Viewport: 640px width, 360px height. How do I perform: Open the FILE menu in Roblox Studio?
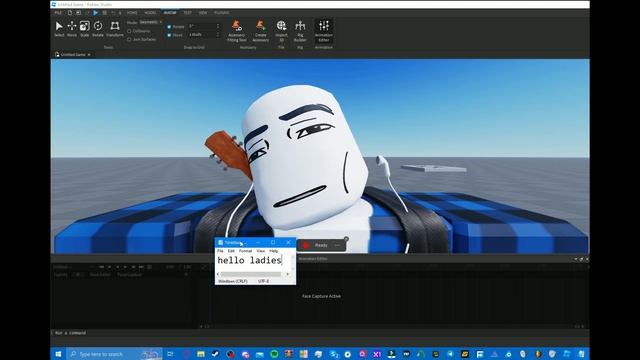point(58,13)
